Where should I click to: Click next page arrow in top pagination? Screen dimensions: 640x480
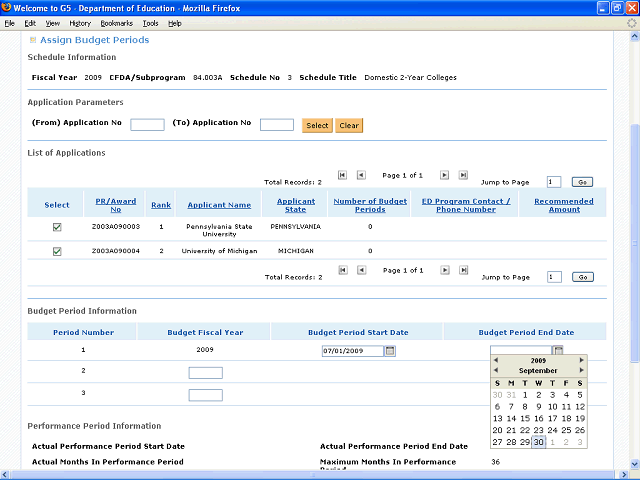pos(445,175)
